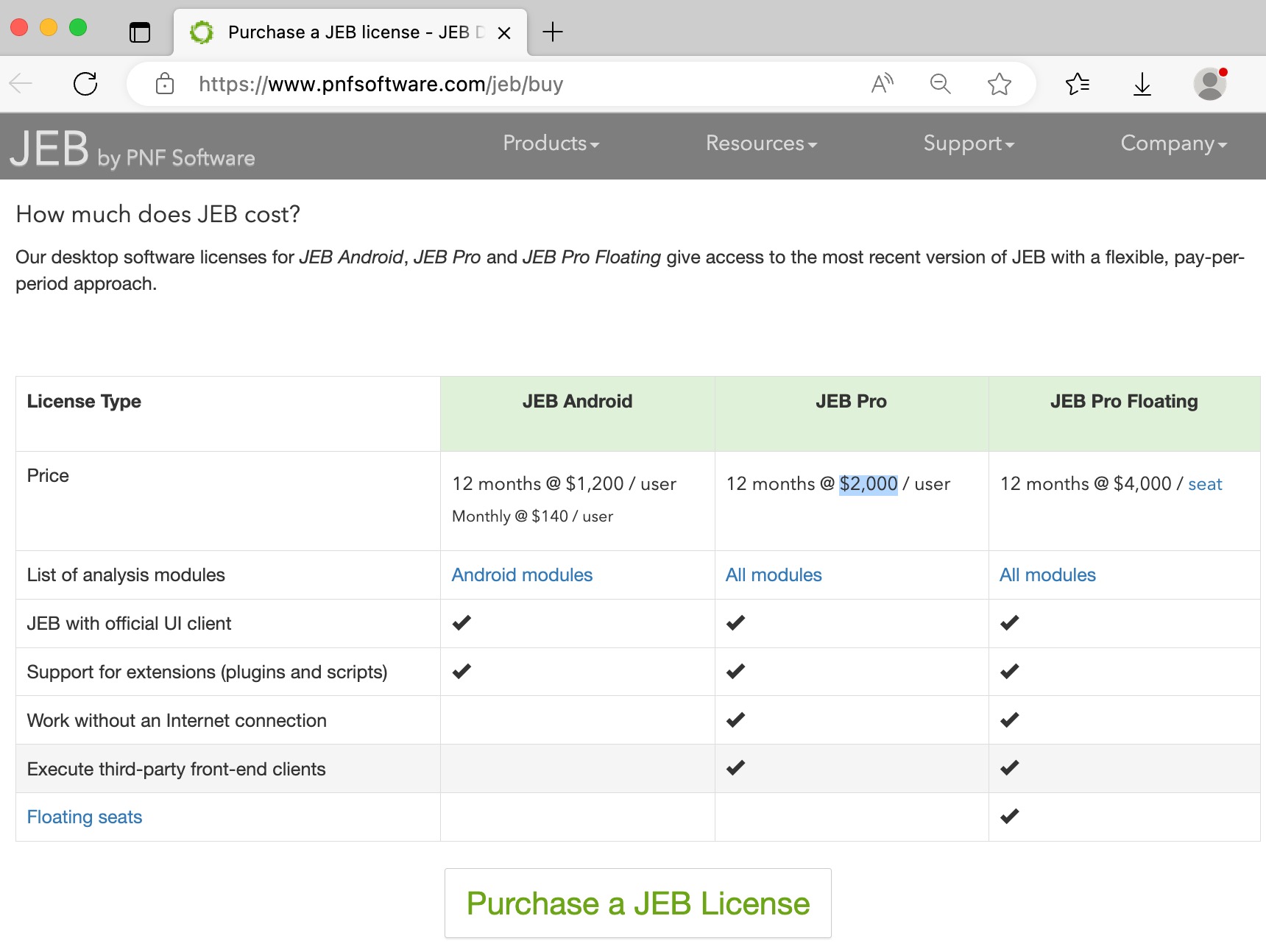This screenshot has height=952, width=1266.
Task: Open a new tab with plus icon
Action: click(x=552, y=32)
